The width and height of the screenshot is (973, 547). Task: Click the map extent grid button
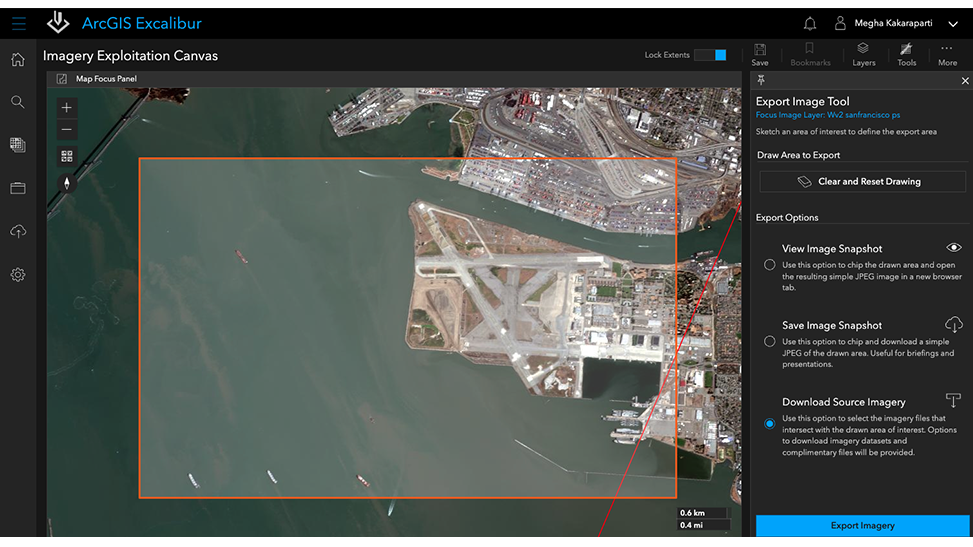[x=66, y=156]
